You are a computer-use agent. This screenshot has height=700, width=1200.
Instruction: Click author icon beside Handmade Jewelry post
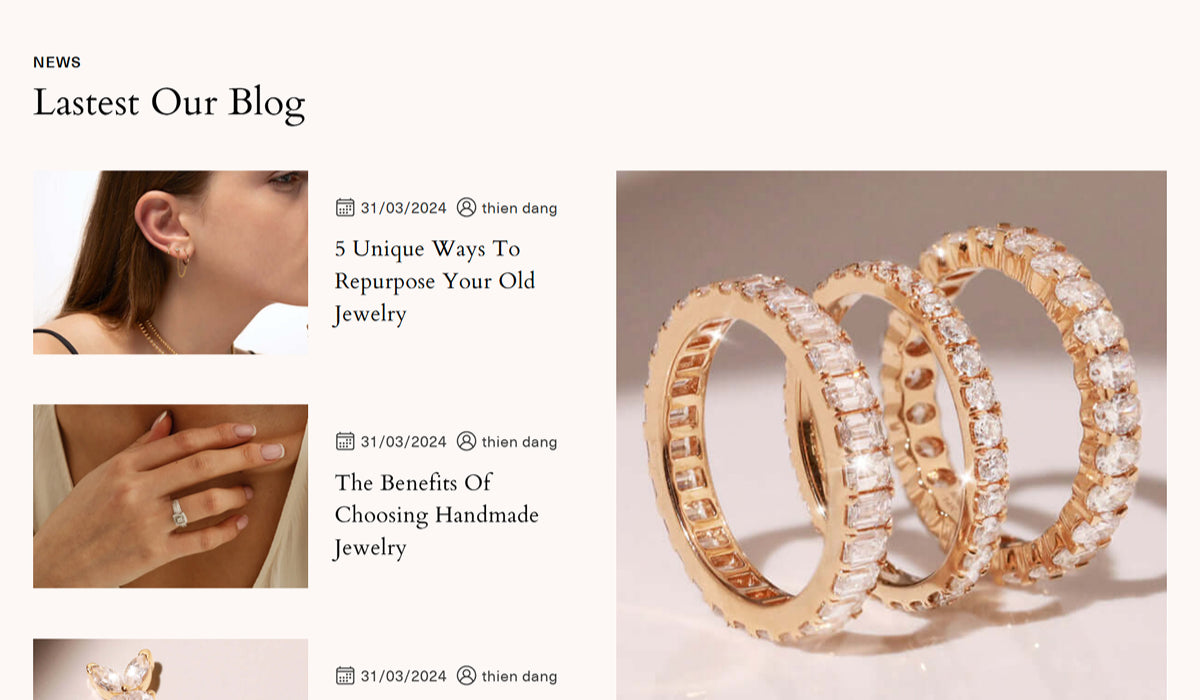pyautogui.click(x=466, y=441)
